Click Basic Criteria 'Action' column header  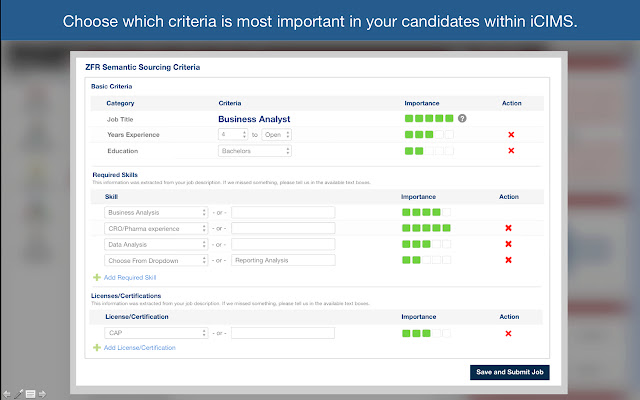511,103
